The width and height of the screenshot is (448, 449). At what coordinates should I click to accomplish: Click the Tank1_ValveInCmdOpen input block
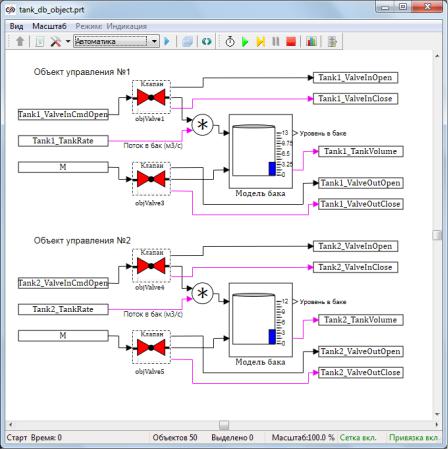(63, 114)
